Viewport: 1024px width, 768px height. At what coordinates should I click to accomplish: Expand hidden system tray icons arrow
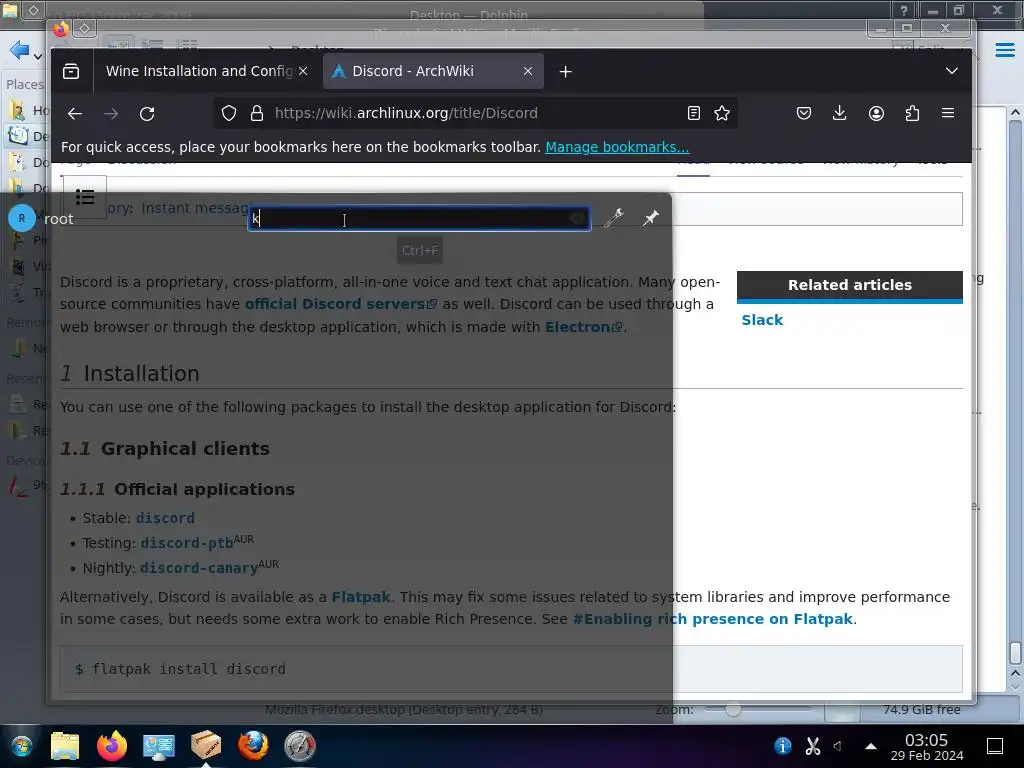tap(871, 746)
